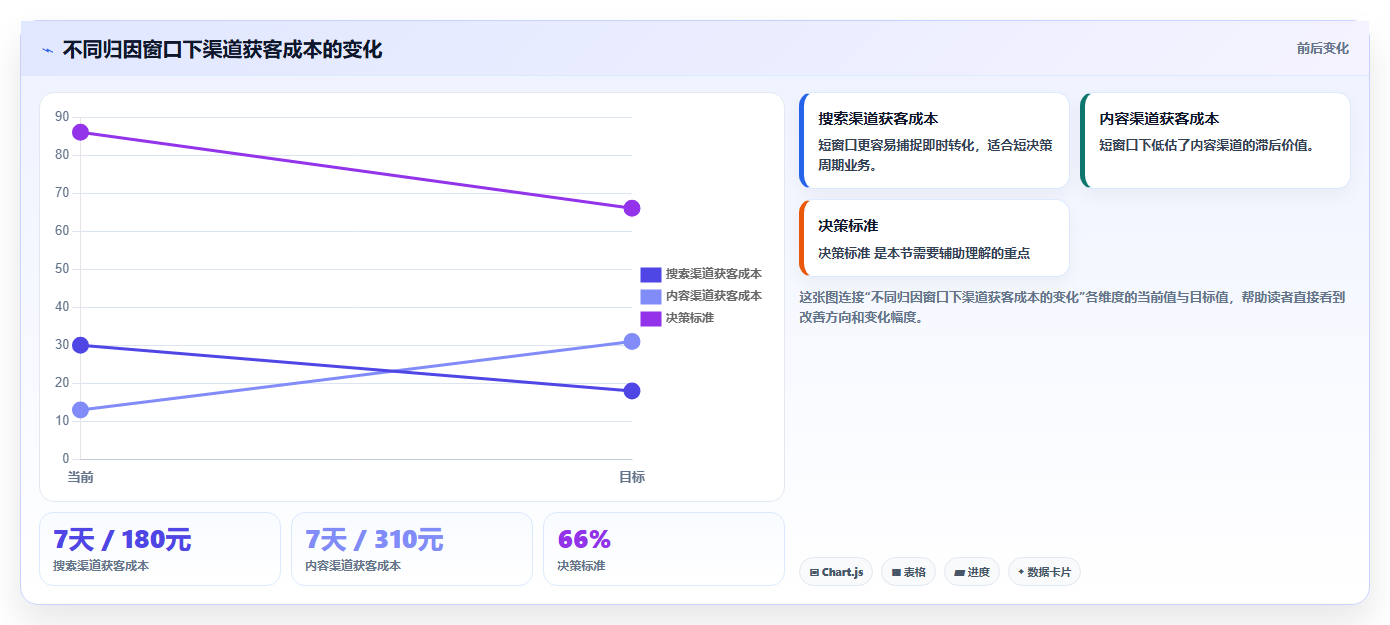Open the 内容渠道获客成本 info card
Image resolution: width=1390 pixels, height=625 pixels.
tap(1215, 141)
